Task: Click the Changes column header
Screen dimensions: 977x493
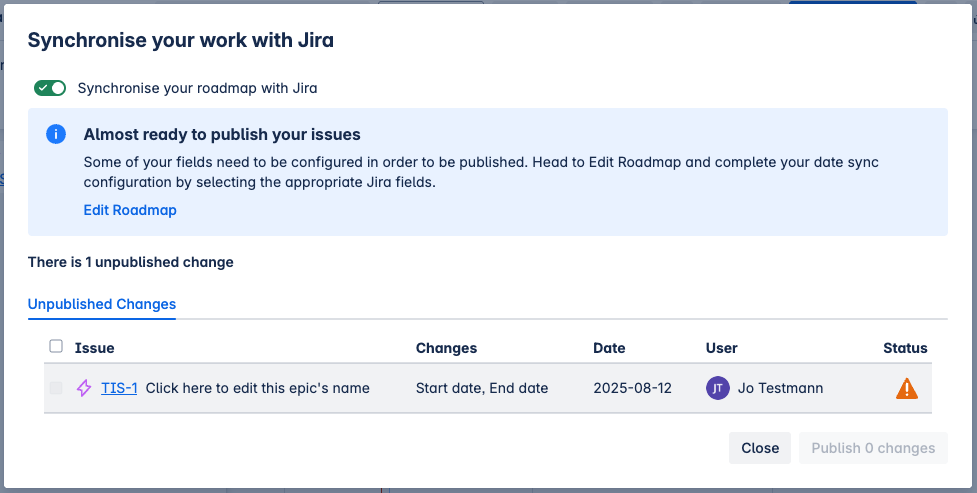Action: coord(446,348)
